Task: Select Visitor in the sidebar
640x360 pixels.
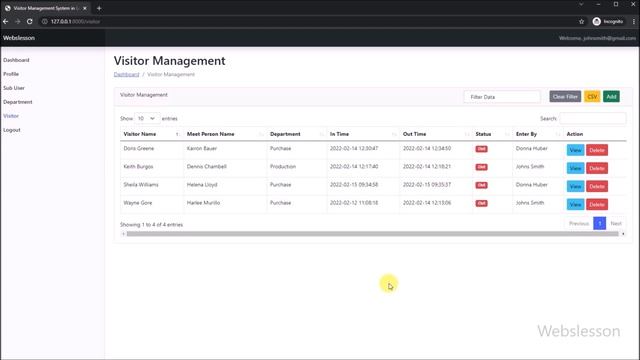Action: point(11,116)
